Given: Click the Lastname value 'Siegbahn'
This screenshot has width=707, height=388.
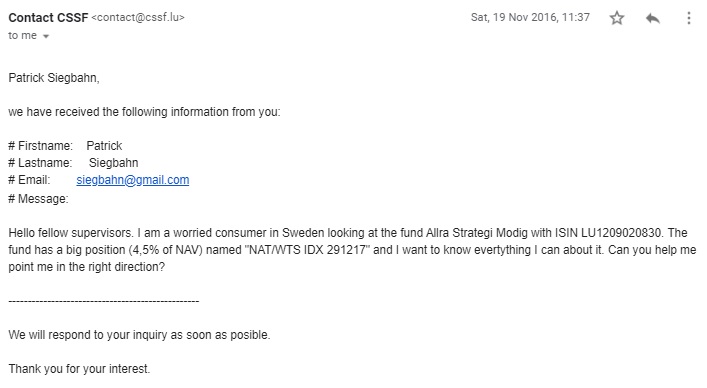Looking at the screenshot, I should coord(114,163).
